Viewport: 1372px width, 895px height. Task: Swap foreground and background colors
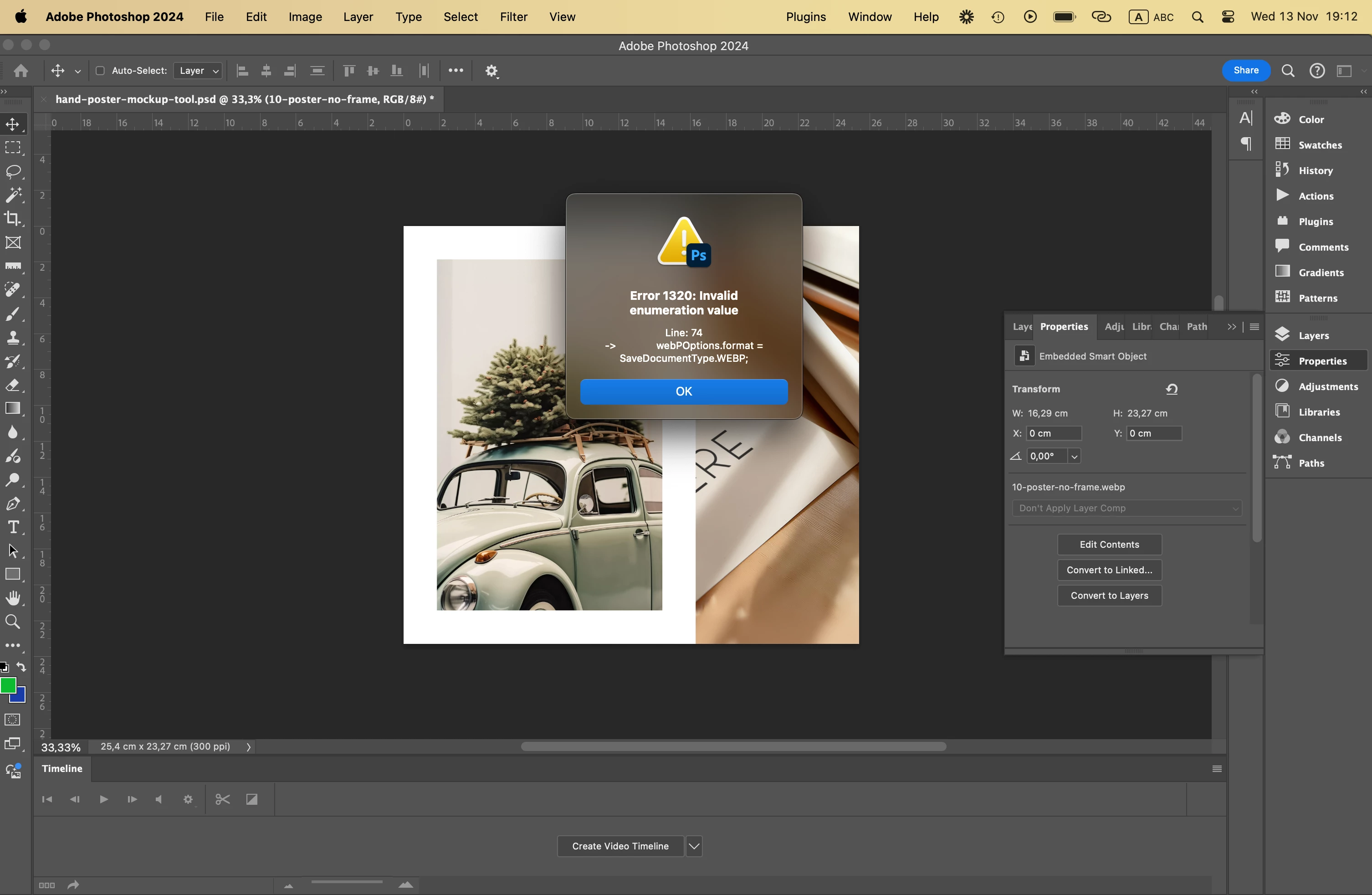click(21, 667)
